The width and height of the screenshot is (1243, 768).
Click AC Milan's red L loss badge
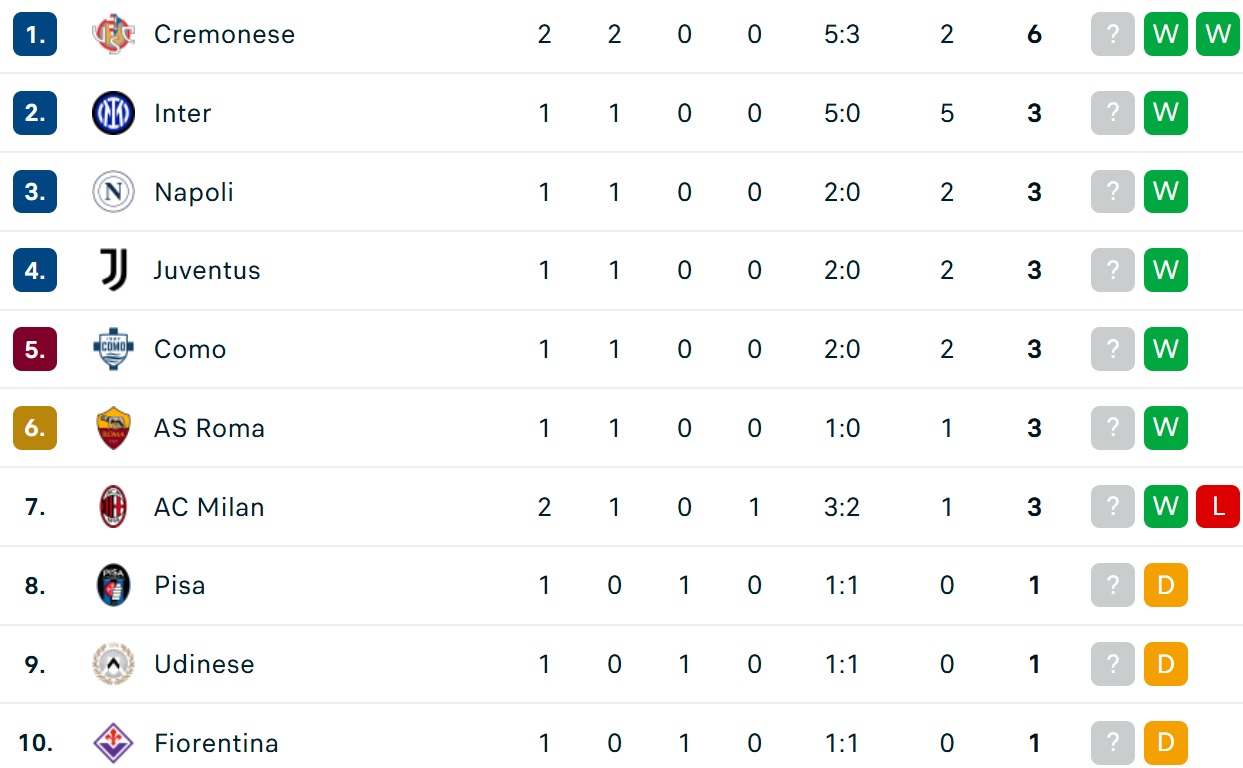[1218, 507]
